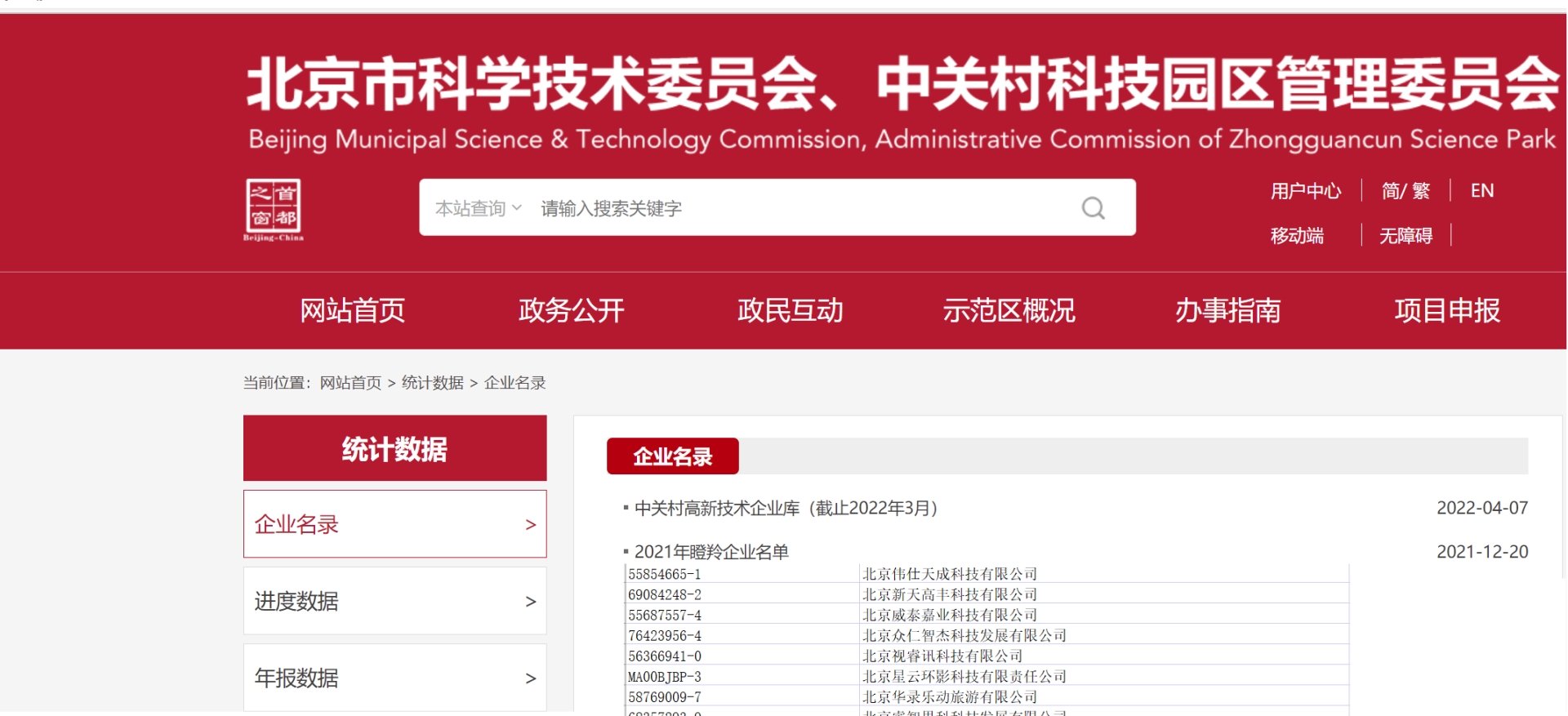Click 统计数据 in the breadcrumb path
Viewport: 1568px width, 716px height.
(432, 383)
